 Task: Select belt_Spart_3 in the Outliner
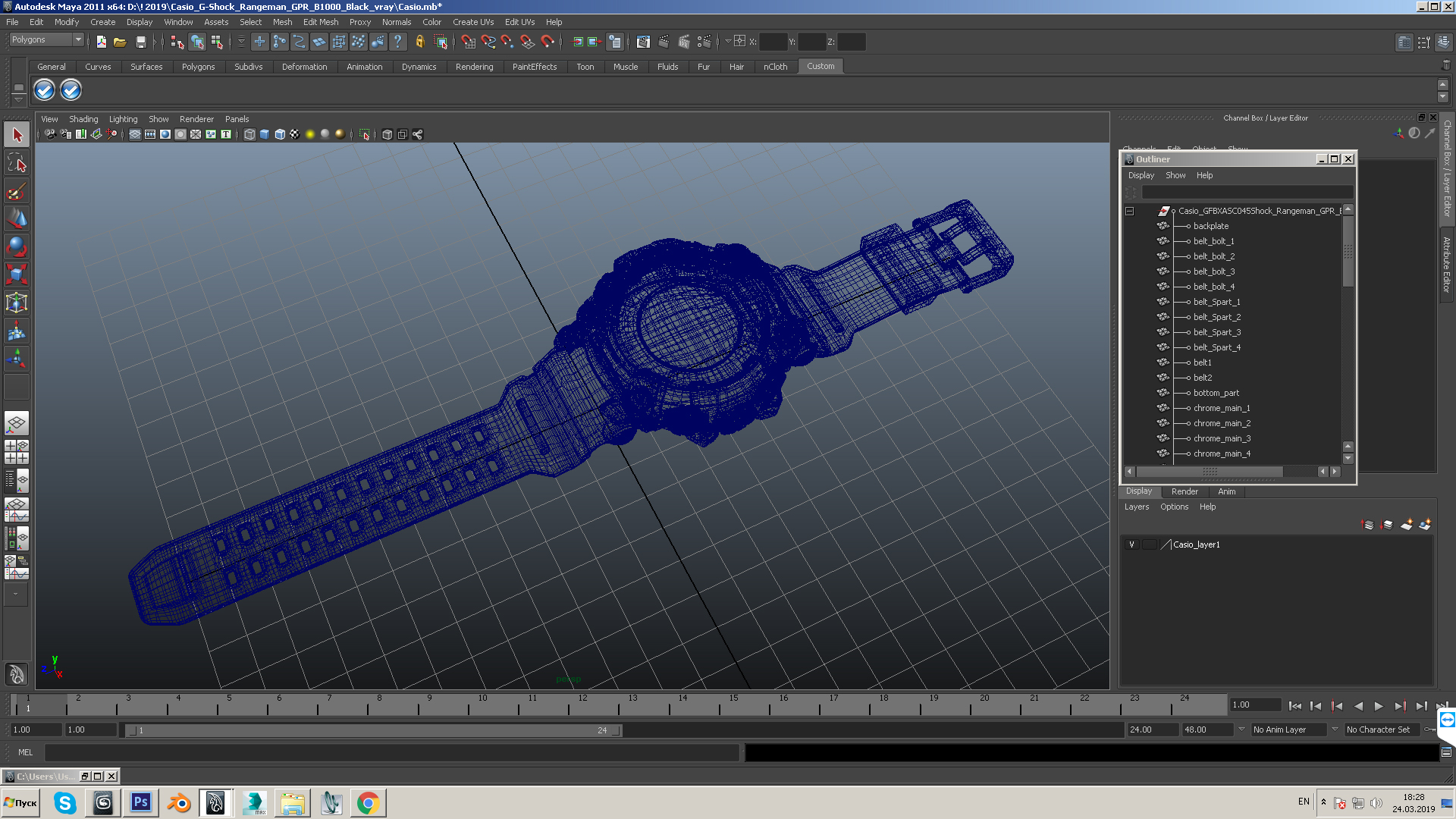point(1217,332)
